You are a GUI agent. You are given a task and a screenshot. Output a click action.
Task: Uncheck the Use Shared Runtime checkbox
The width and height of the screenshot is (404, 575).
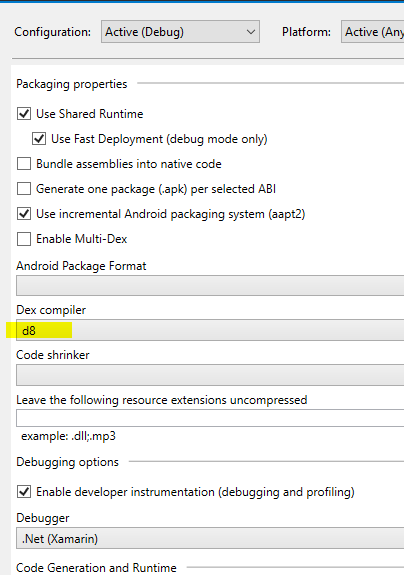[24, 114]
